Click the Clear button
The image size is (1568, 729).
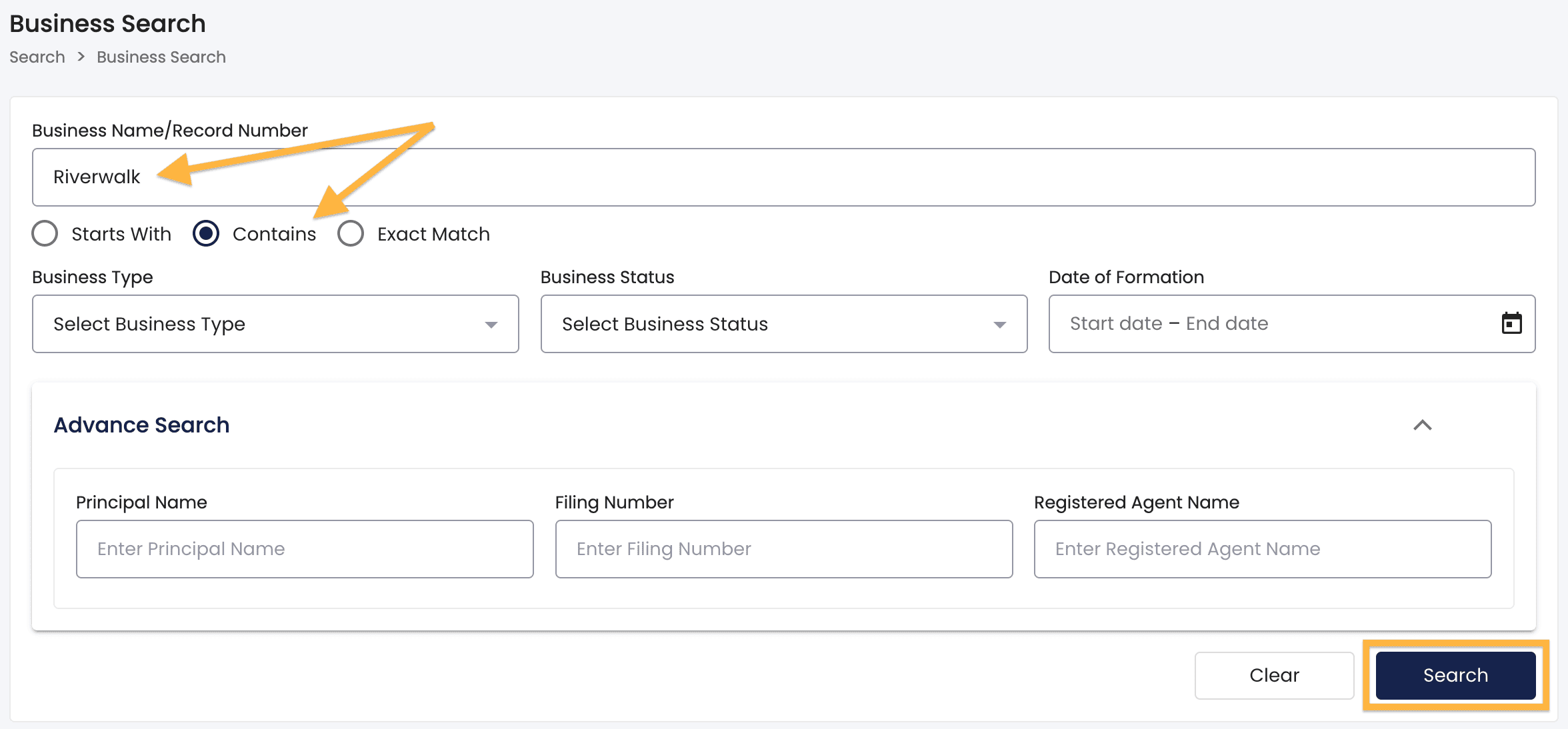(1273, 675)
